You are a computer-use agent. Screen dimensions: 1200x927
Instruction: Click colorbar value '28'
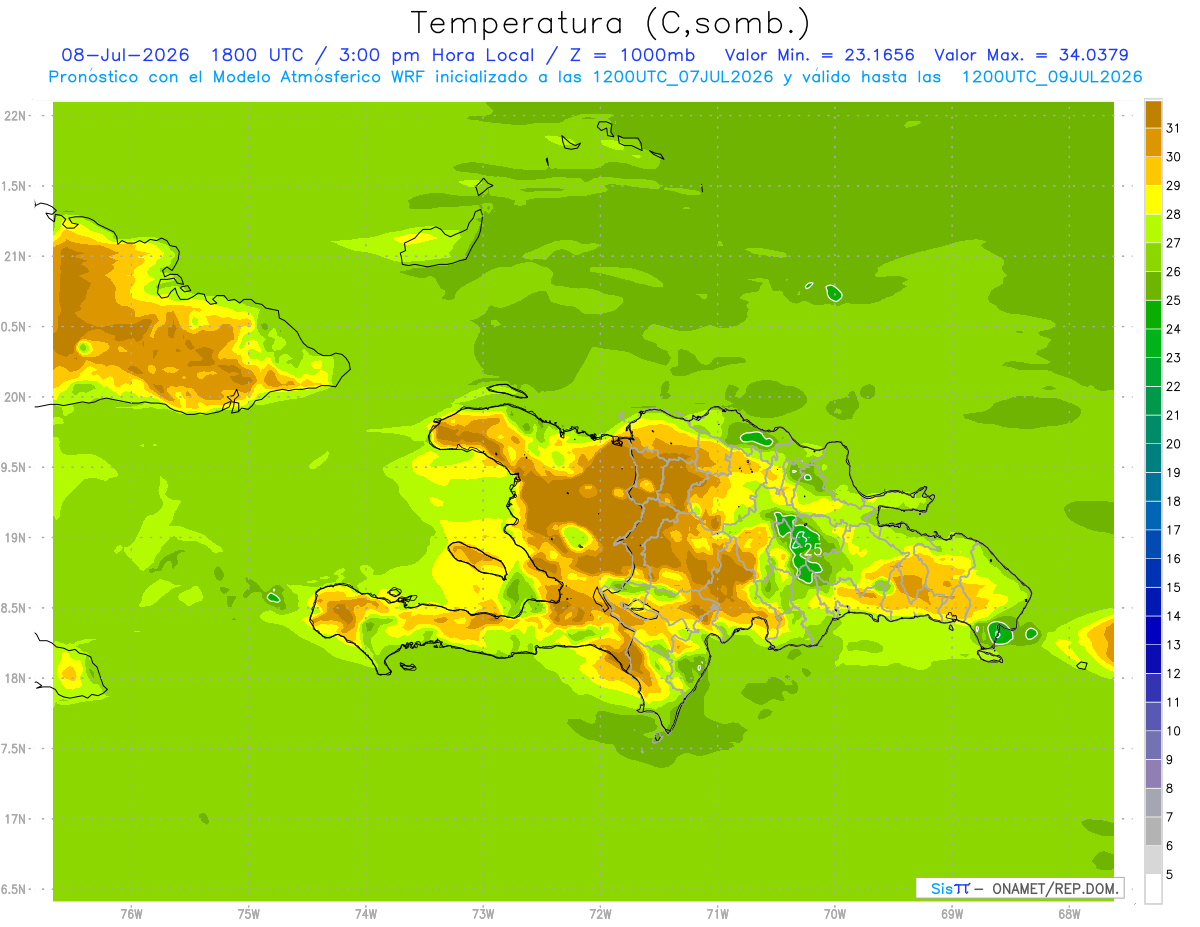click(x=1173, y=214)
